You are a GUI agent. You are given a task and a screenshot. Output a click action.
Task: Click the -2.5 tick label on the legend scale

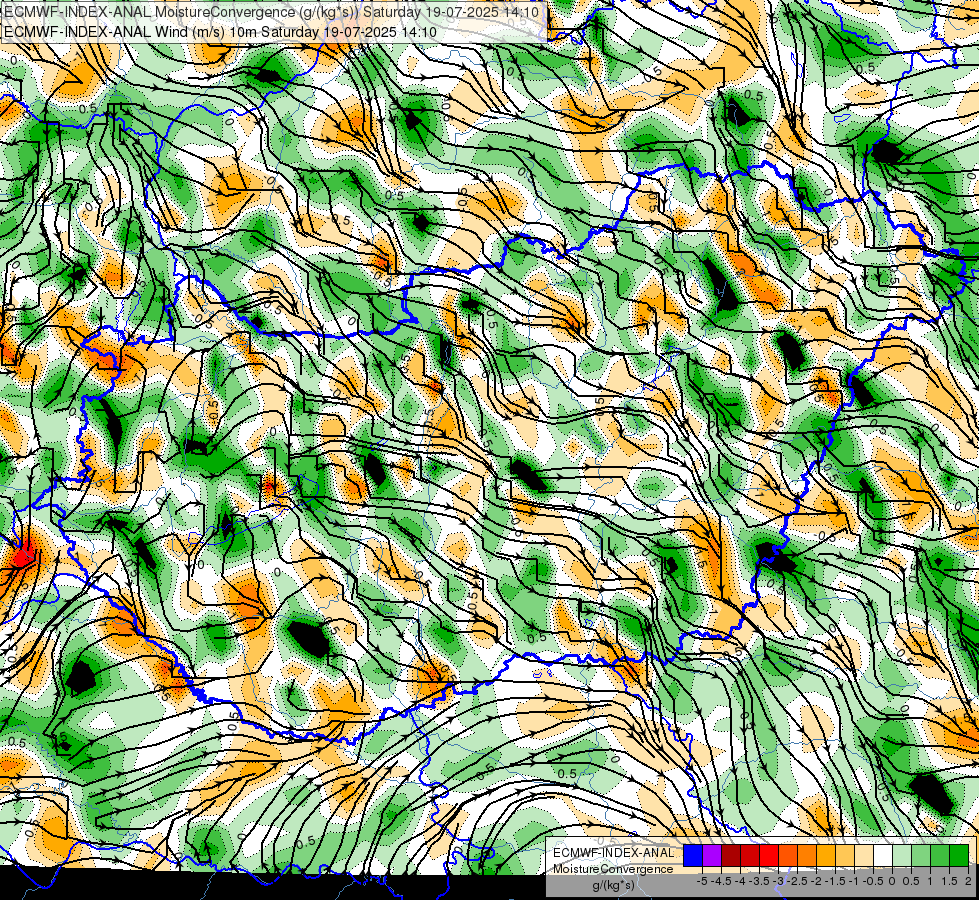click(797, 881)
